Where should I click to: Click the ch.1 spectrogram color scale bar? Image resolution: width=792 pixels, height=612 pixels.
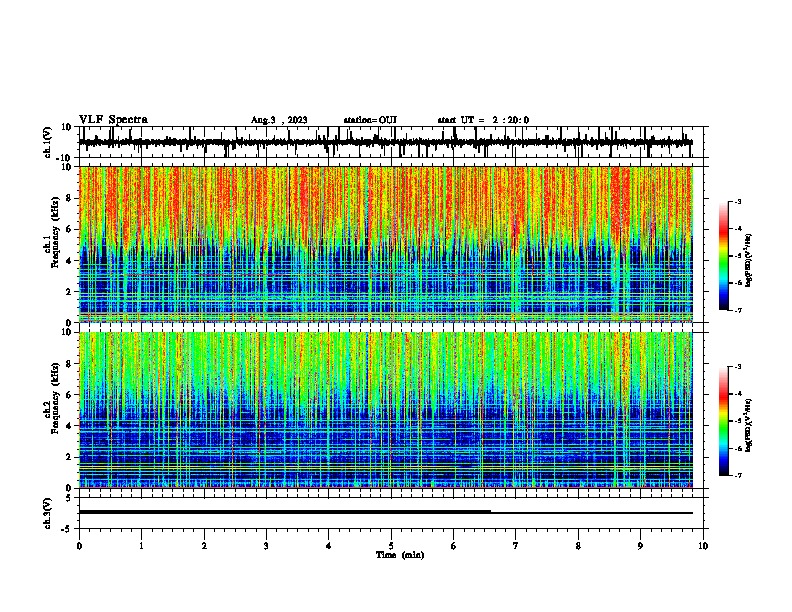click(724, 256)
